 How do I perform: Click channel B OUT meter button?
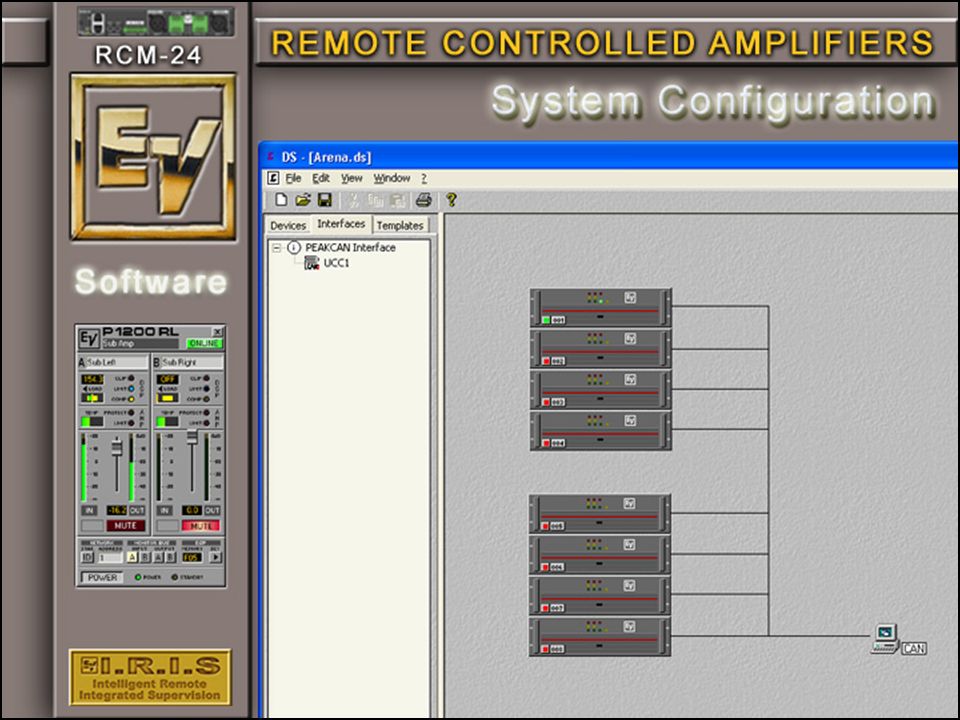tap(212, 510)
